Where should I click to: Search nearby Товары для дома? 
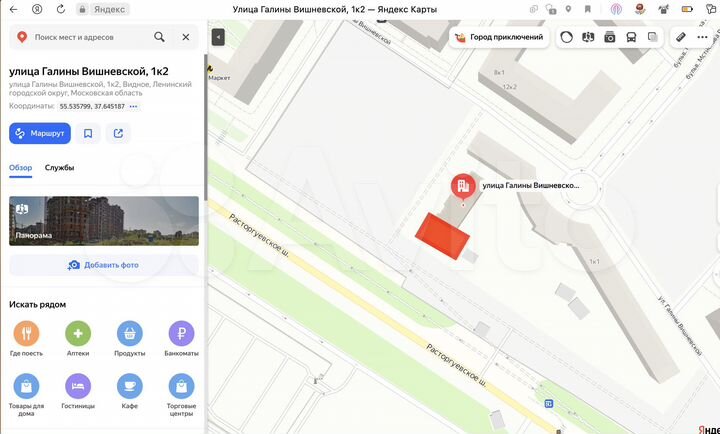[x=26, y=395]
